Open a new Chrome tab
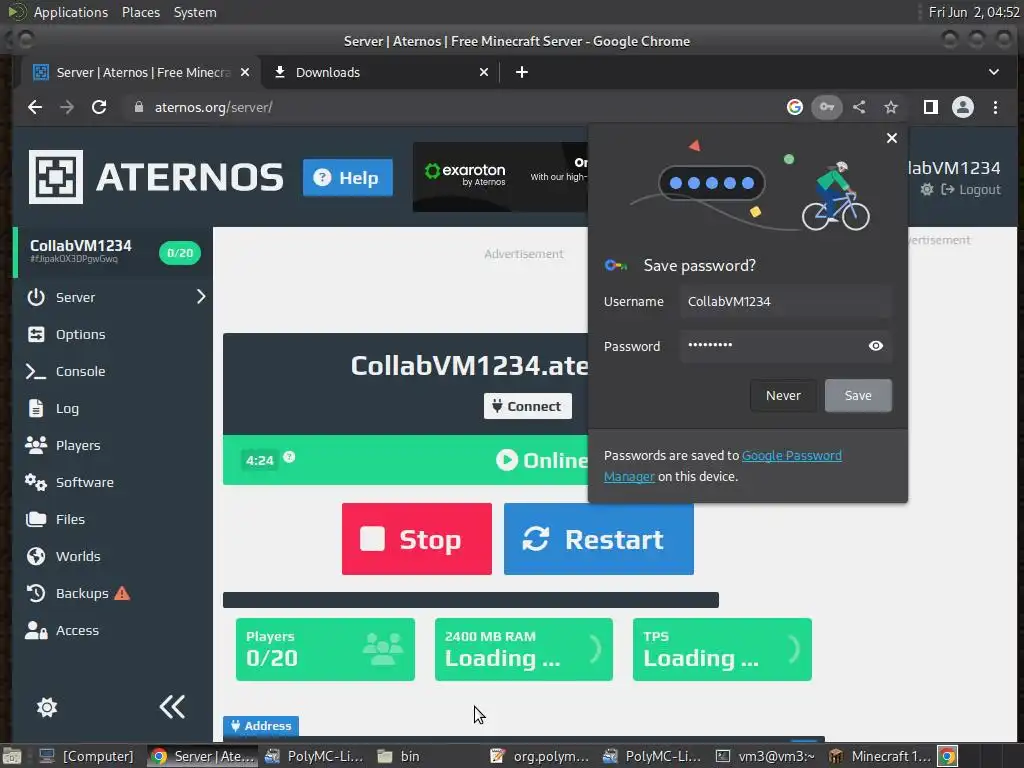Screen dimensions: 1024x768 pyautogui.click(x=522, y=72)
